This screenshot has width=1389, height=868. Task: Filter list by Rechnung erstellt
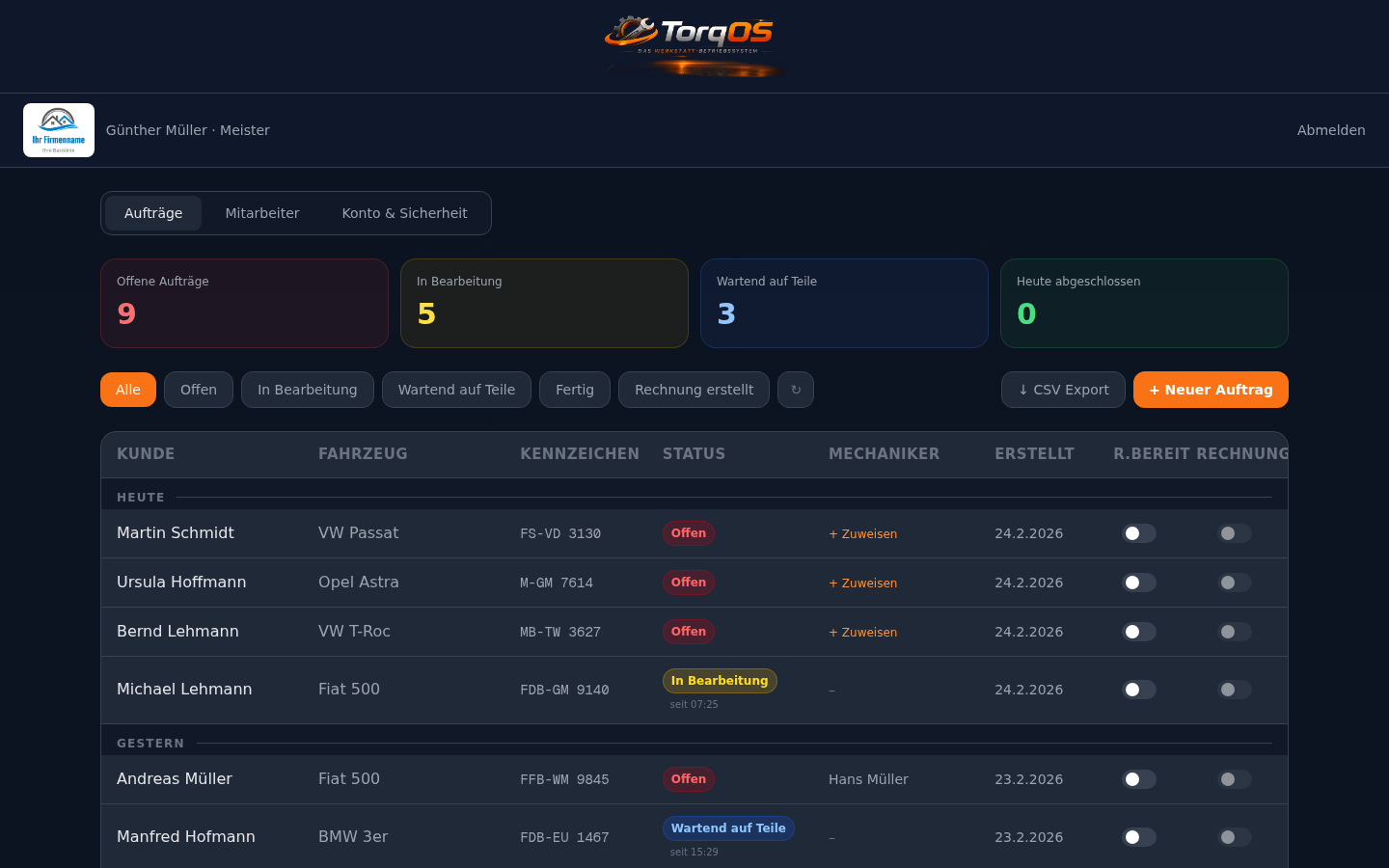pos(694,390)
